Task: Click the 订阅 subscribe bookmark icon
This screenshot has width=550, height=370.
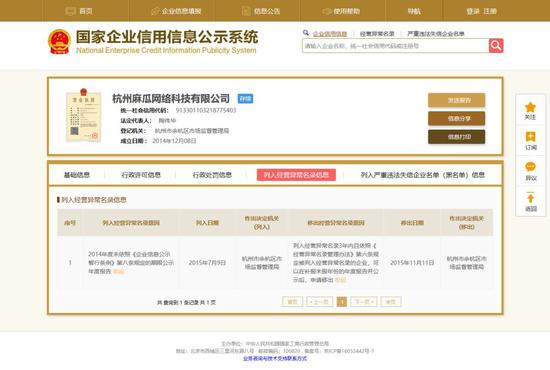Action: (x=530, y=137)
